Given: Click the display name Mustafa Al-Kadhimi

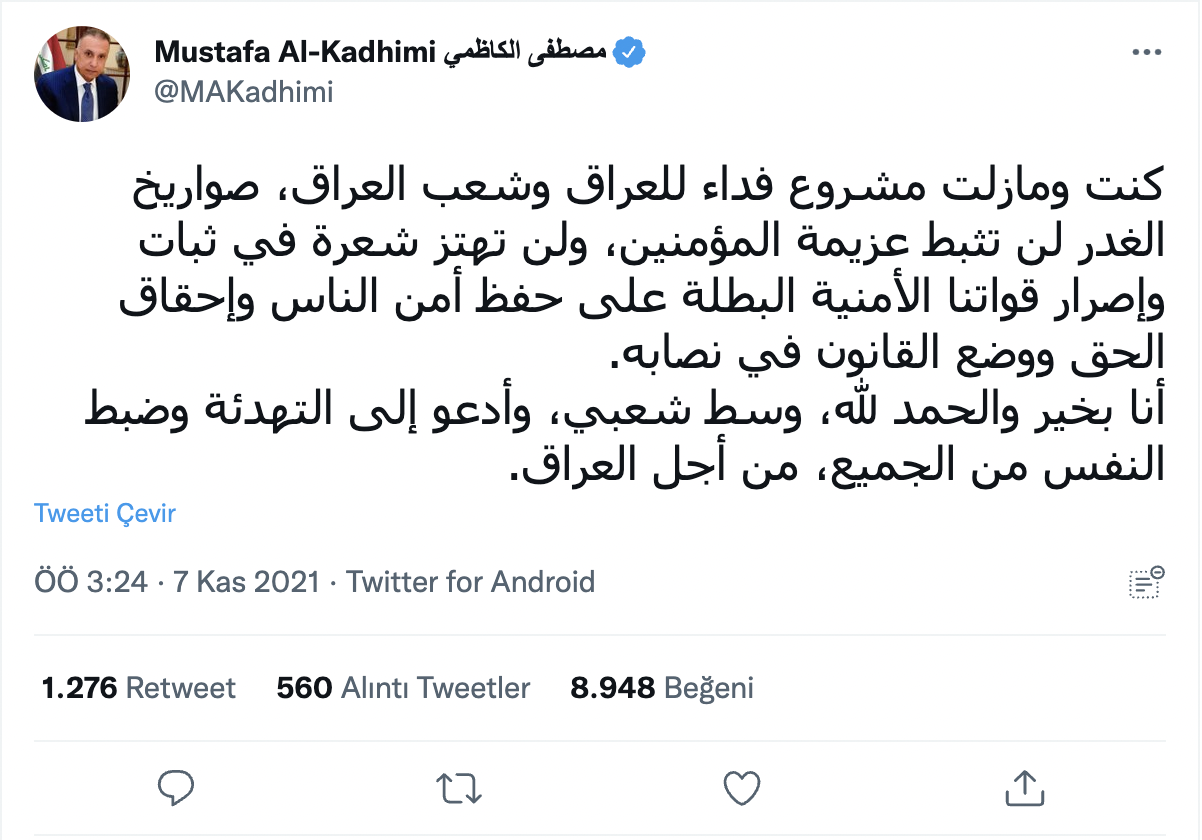Looking at the screenshot, I should pos(294,52).
